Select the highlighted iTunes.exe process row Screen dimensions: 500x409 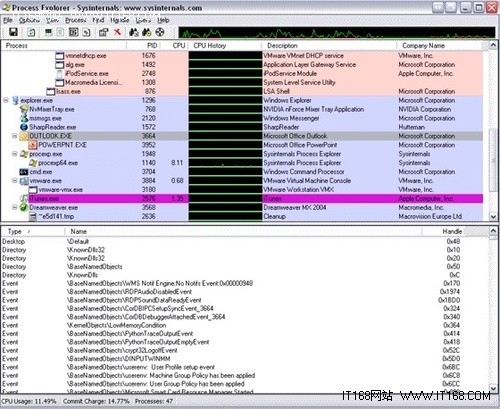[x=242, y=199]
